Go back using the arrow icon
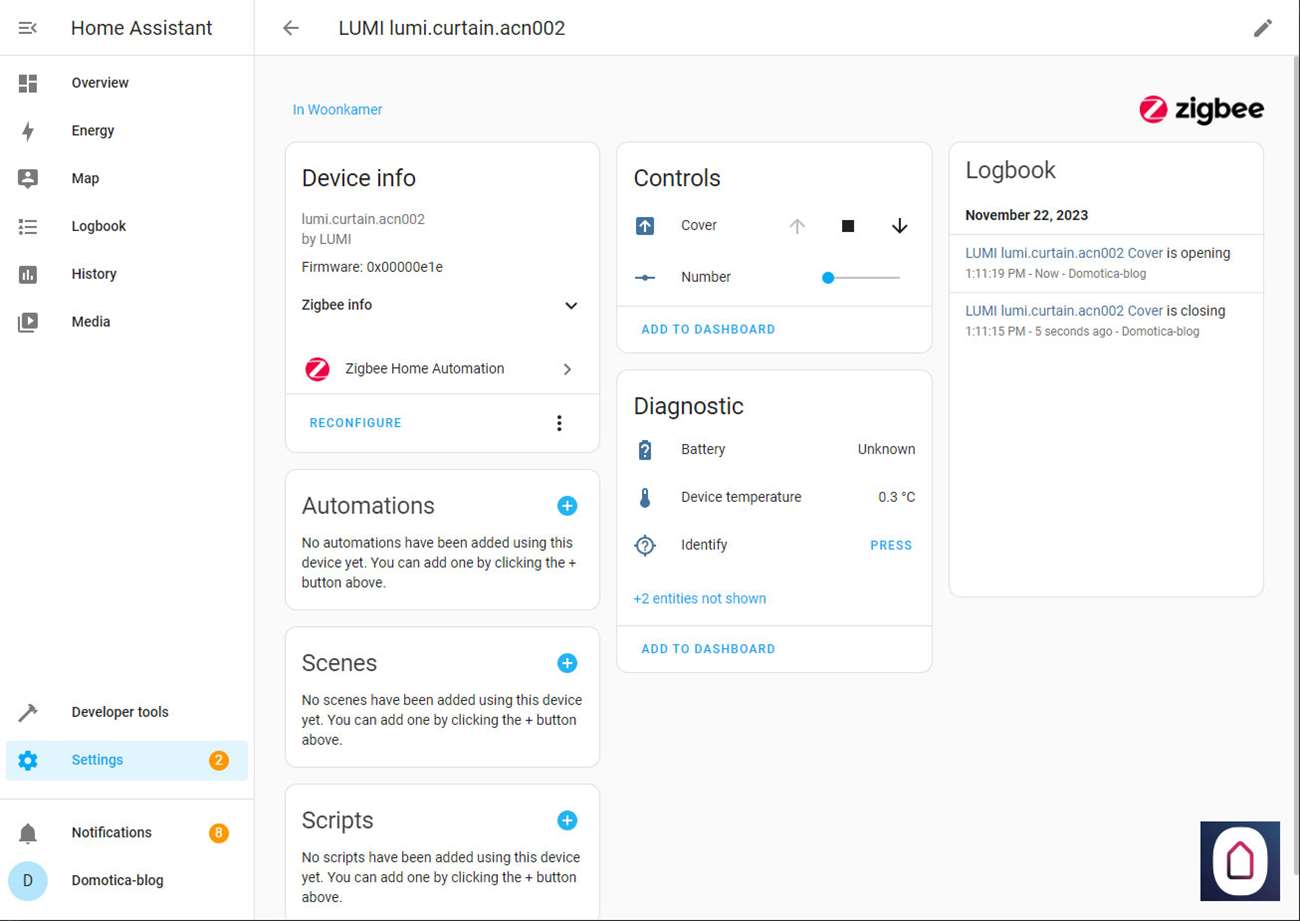The image size is (1300, 921). 291,28
